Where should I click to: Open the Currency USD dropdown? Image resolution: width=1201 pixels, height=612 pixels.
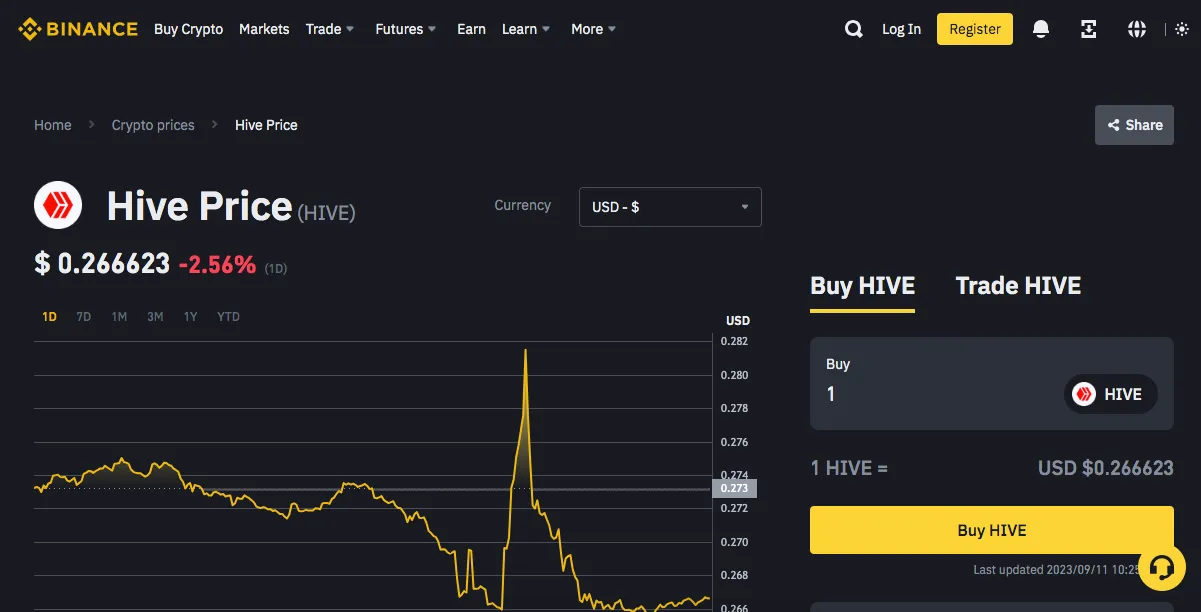click(670, 207)
